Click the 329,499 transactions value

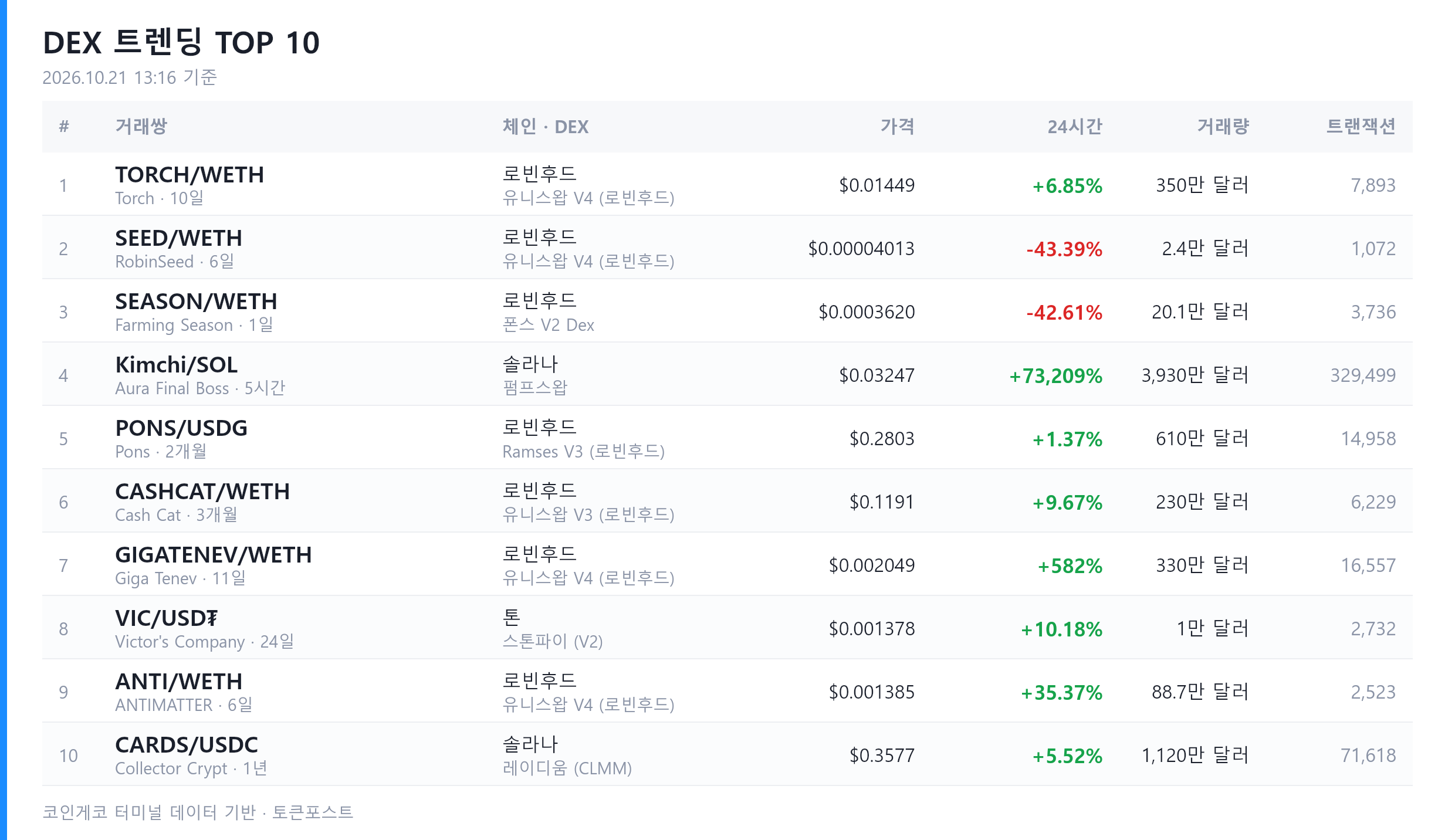point(1363,375)
